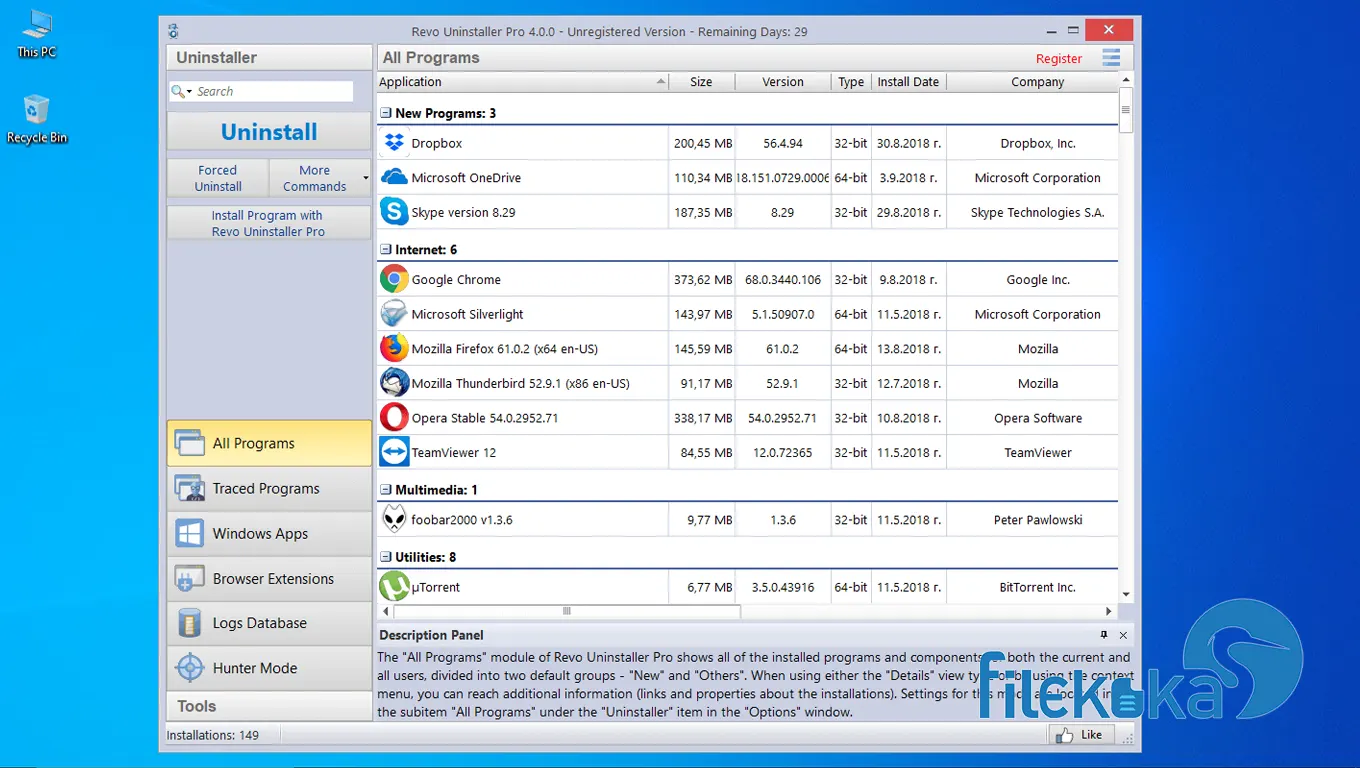The height and width of the screenshot is (768, 1360).
Task: Click the foobar2000 alien icon
Action: [x=394, y=519]
